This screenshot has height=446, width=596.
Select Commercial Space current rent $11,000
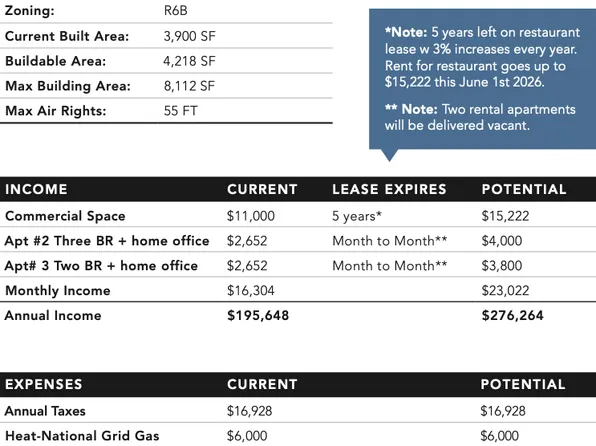[x=250, y=216]
